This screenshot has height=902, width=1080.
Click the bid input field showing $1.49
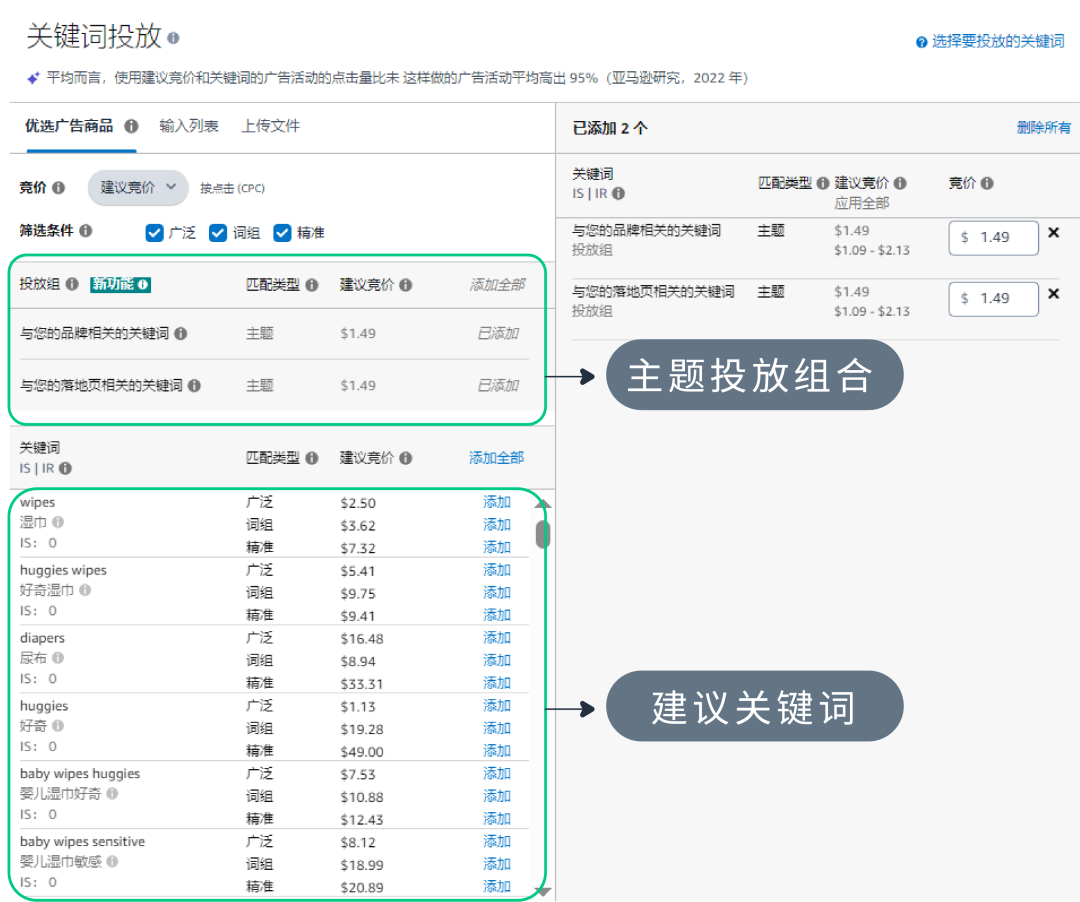tap(993, 237)
